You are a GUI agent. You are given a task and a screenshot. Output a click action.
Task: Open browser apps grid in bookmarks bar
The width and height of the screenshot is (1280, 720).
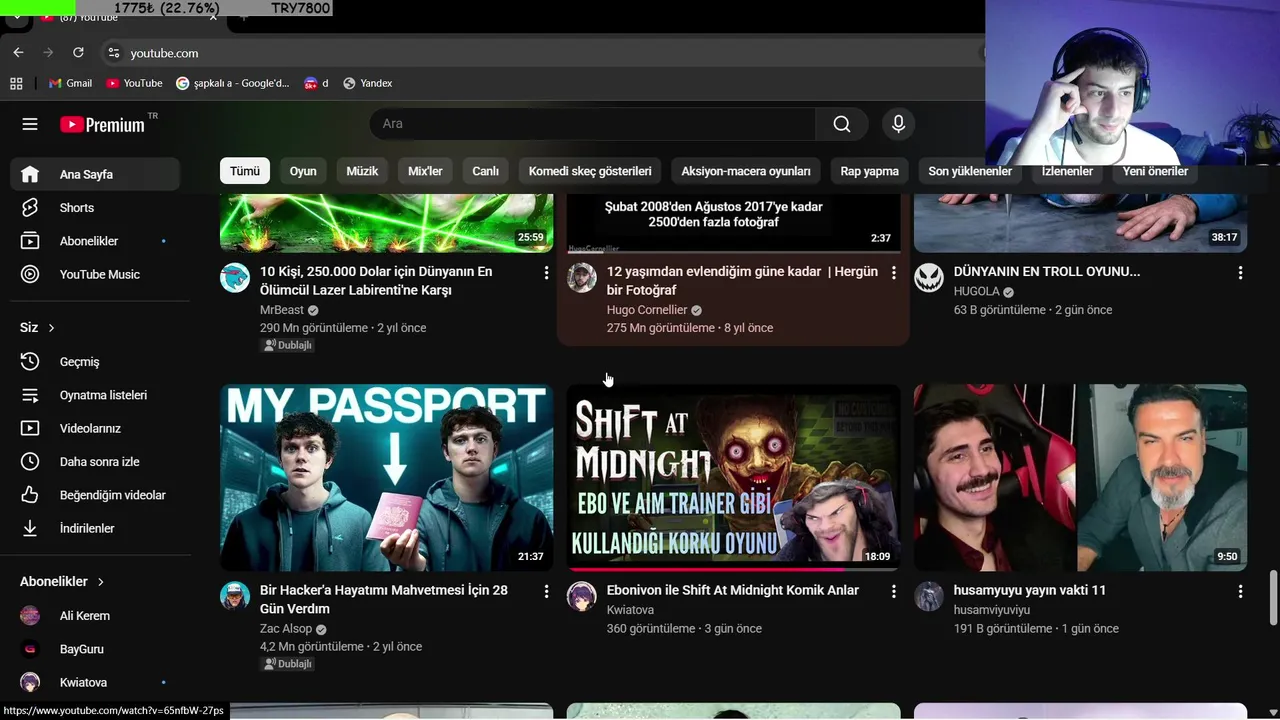tap(16, 83)
